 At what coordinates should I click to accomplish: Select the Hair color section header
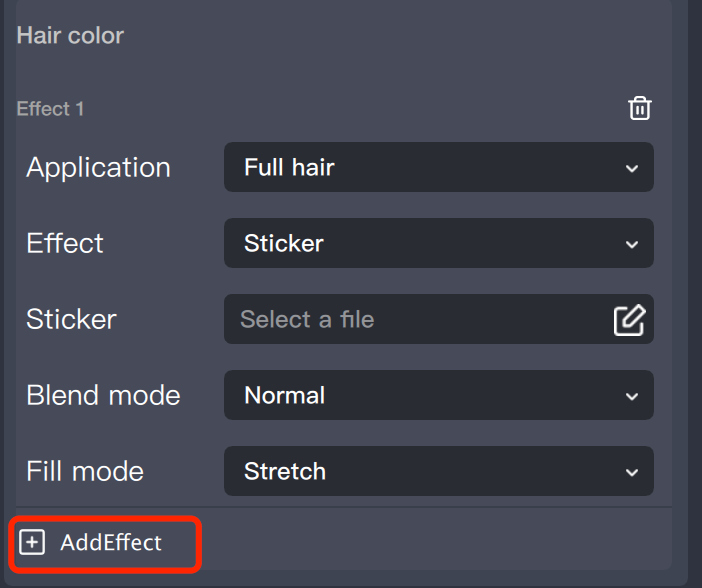(x=70, y=36)
